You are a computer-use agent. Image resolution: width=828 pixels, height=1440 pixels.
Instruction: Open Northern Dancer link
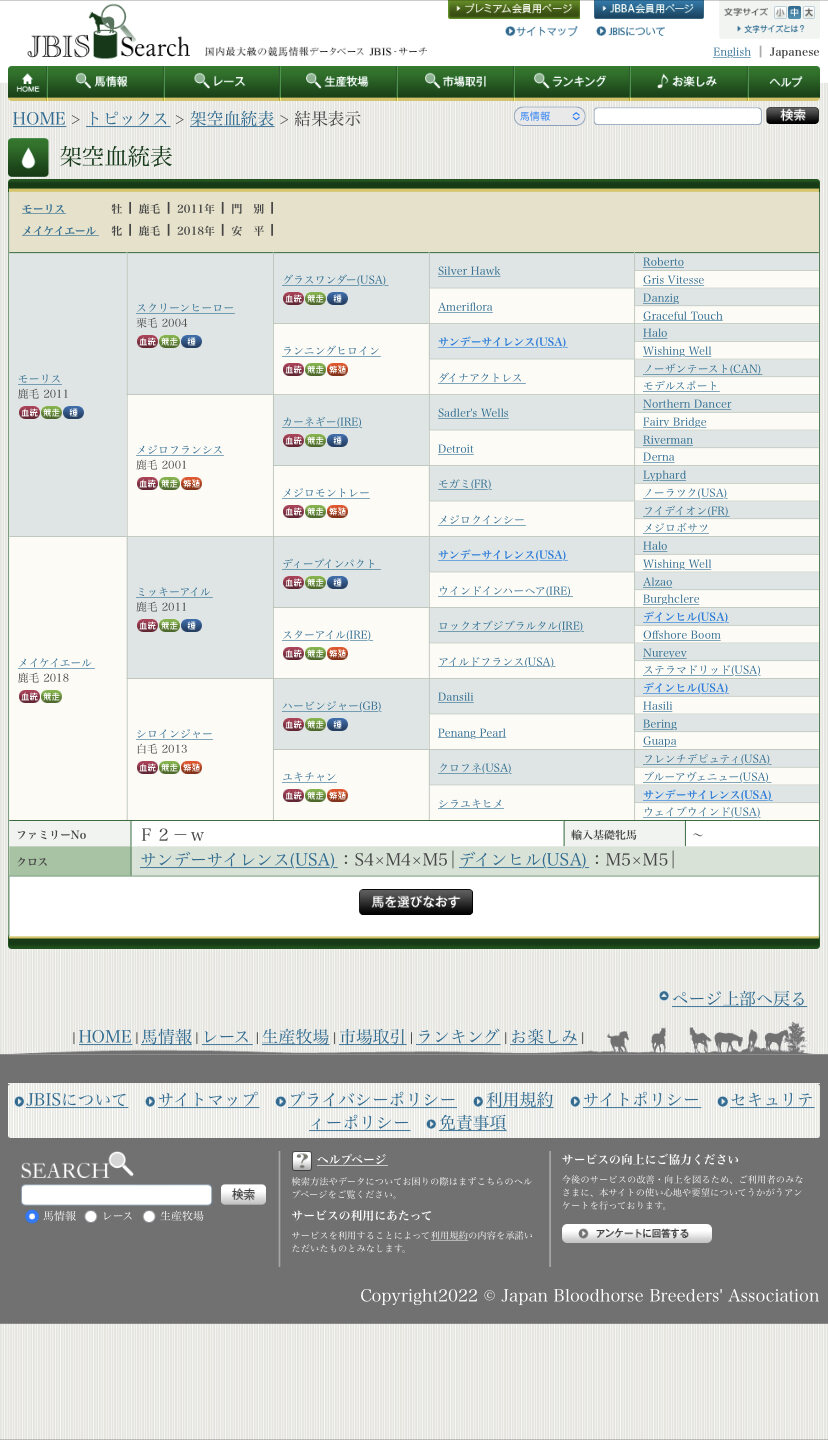point(687,404)
